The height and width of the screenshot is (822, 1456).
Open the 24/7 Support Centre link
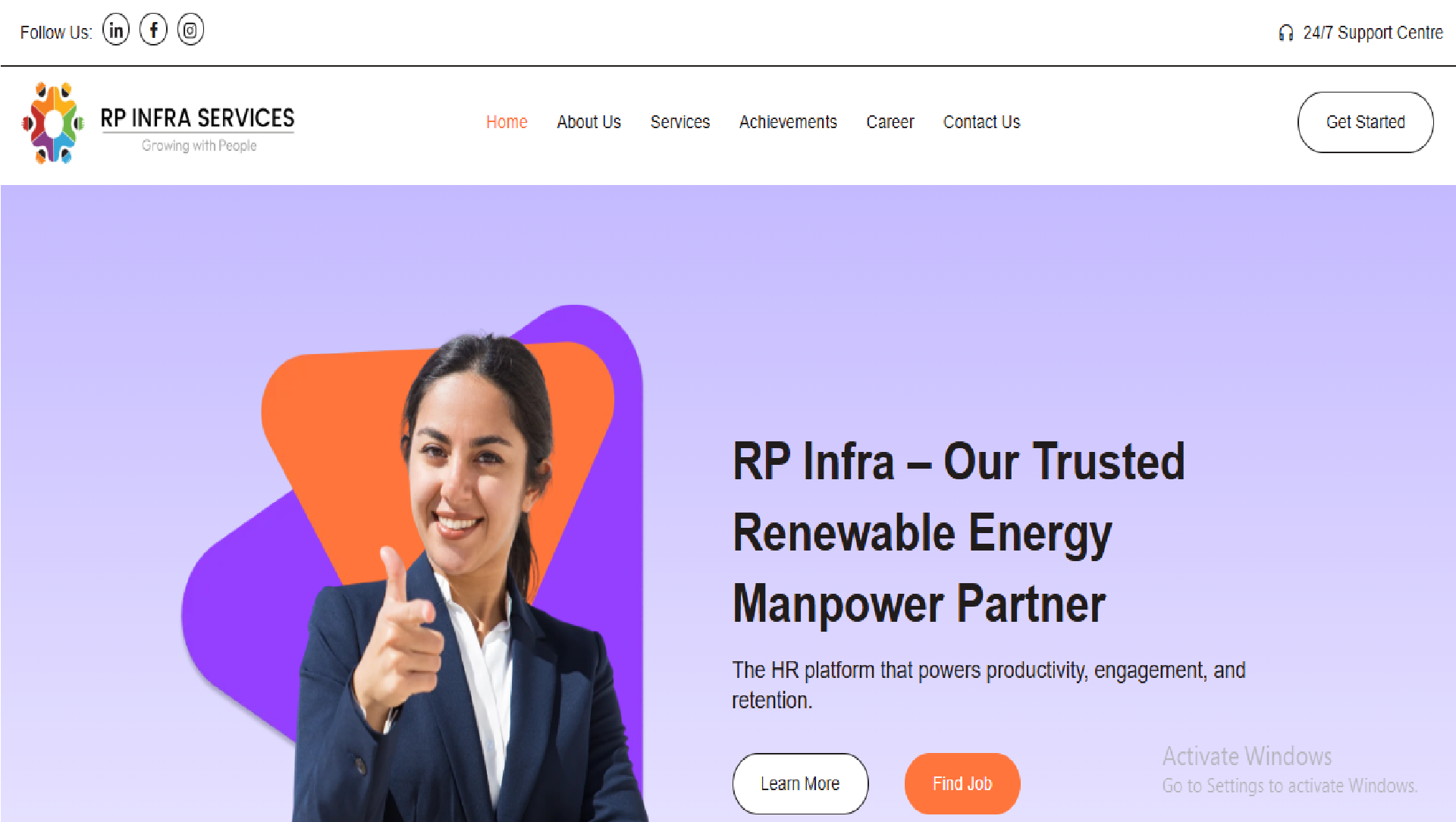[1373, 33]
